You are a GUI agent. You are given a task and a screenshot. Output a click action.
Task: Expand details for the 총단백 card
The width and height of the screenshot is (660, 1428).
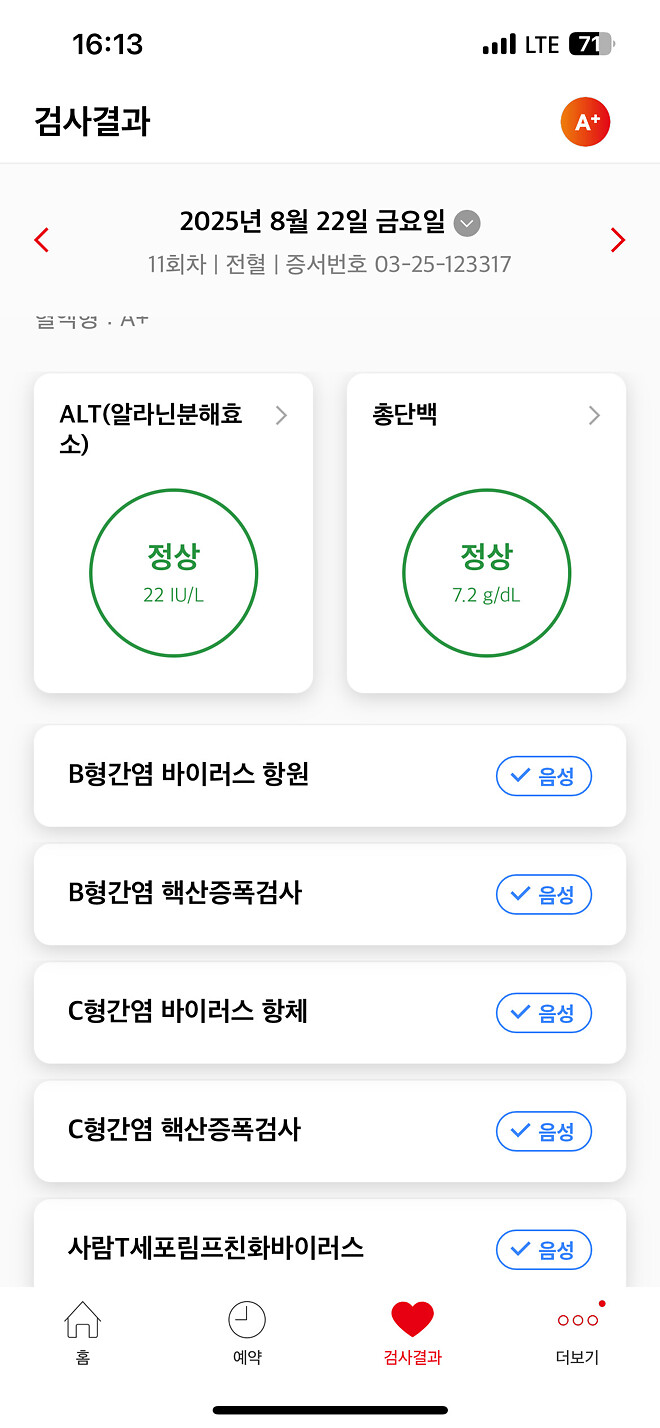(594, 415)
